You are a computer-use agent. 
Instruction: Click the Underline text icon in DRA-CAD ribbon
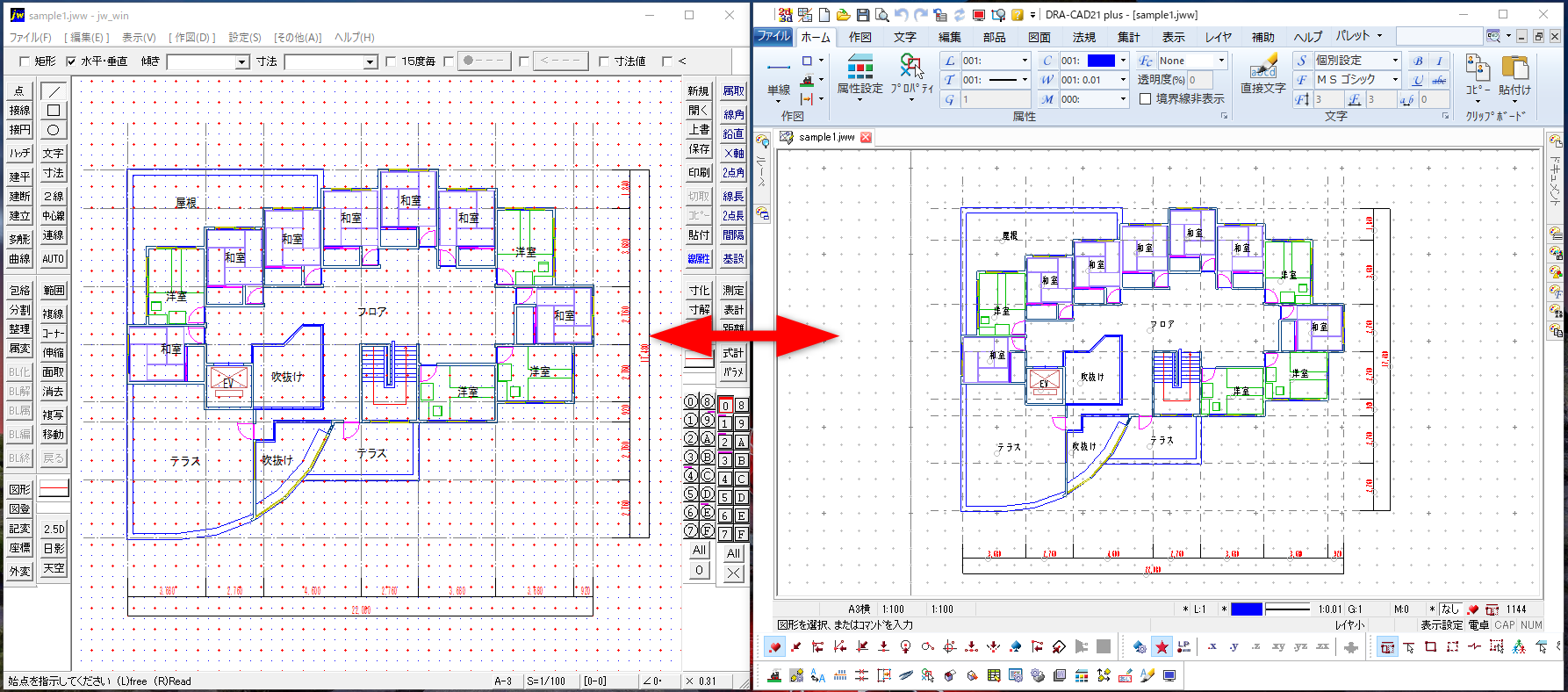click(x=1418, y=80)
